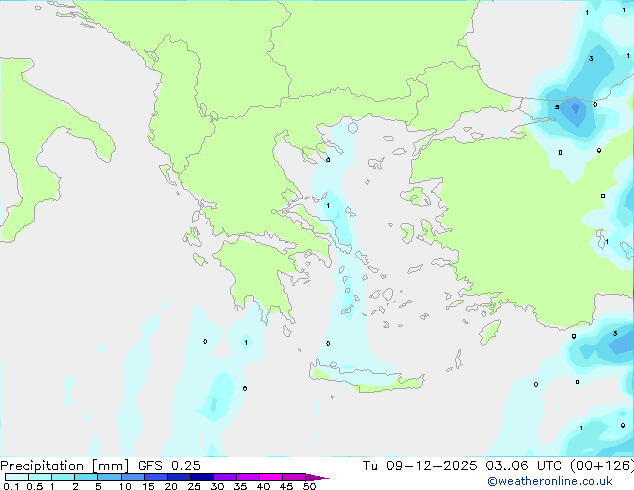Click the 40–45 mm magenta legend swatch
The height and width of the screenshot is (490, 634).
coord(271,477)
